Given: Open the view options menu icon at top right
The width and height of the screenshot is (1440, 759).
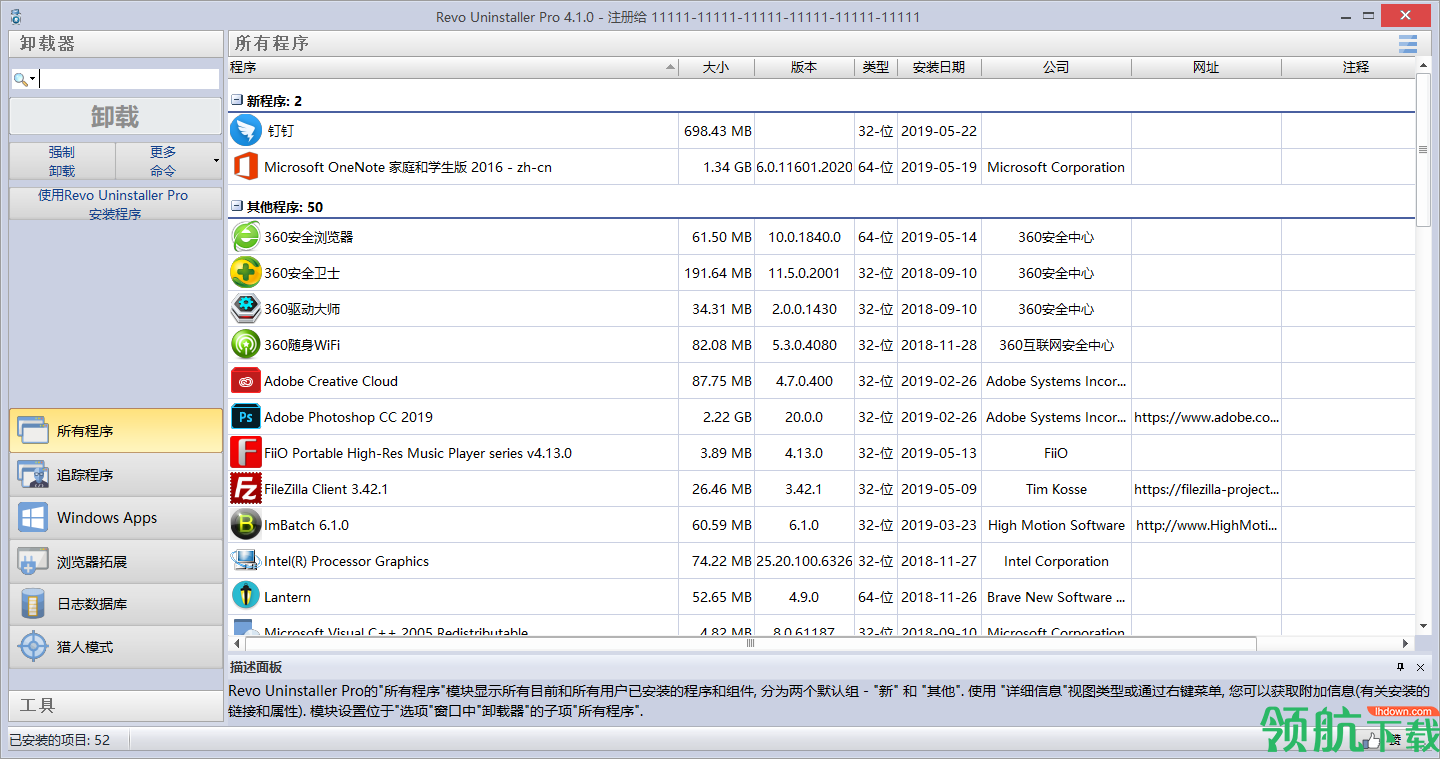Looking at the screenshot, I should [1408, 43].
